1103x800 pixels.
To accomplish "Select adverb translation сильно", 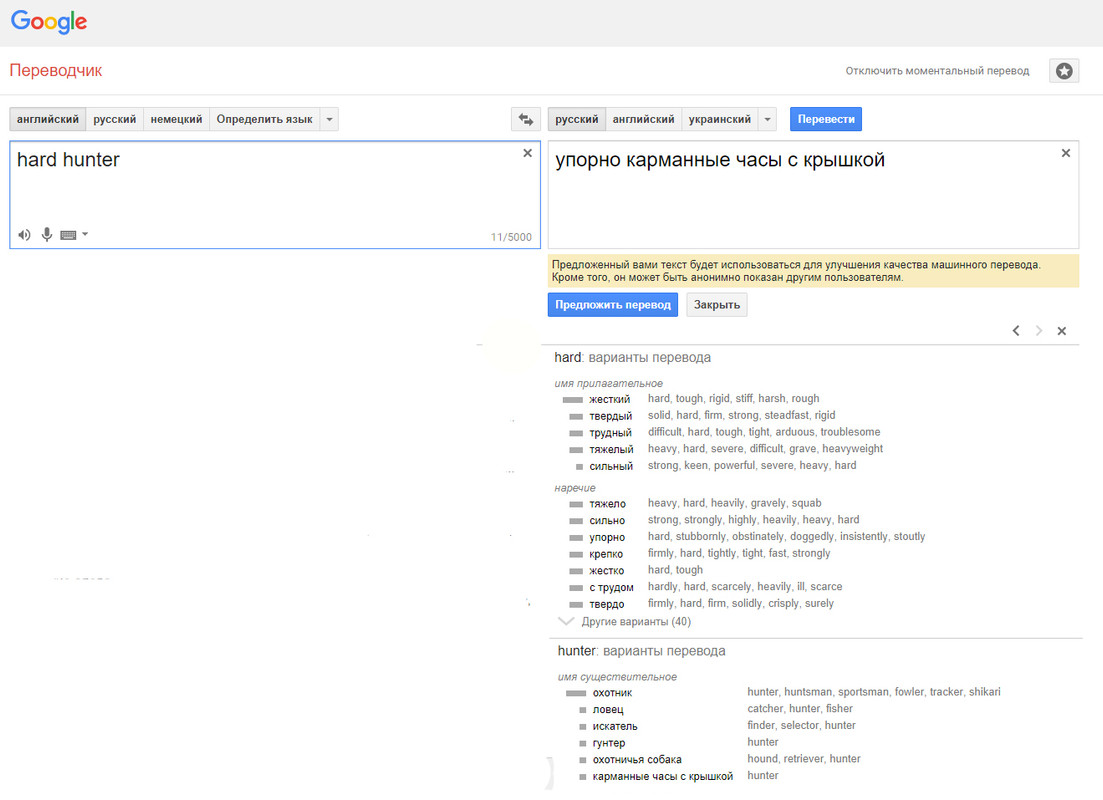I will click(607, 521).
